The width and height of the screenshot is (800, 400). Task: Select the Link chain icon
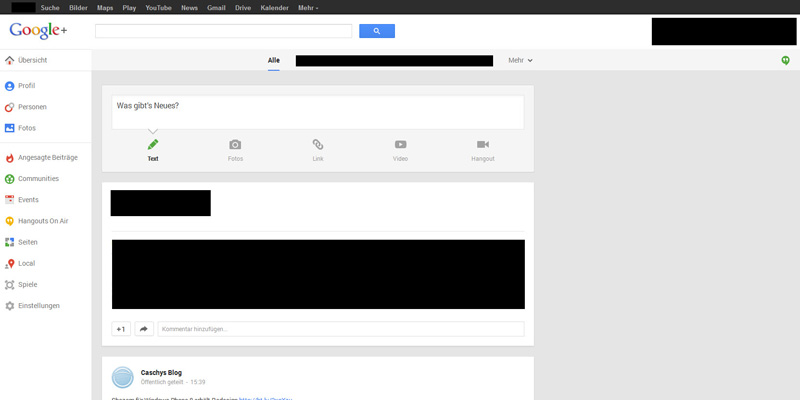318,144
